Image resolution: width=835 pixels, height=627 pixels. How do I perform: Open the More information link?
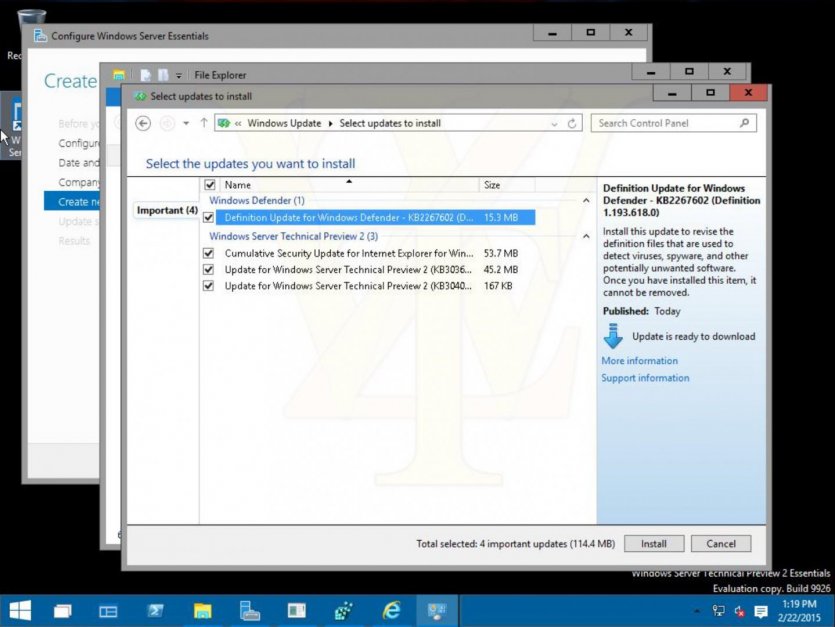(x=639, y=361)
